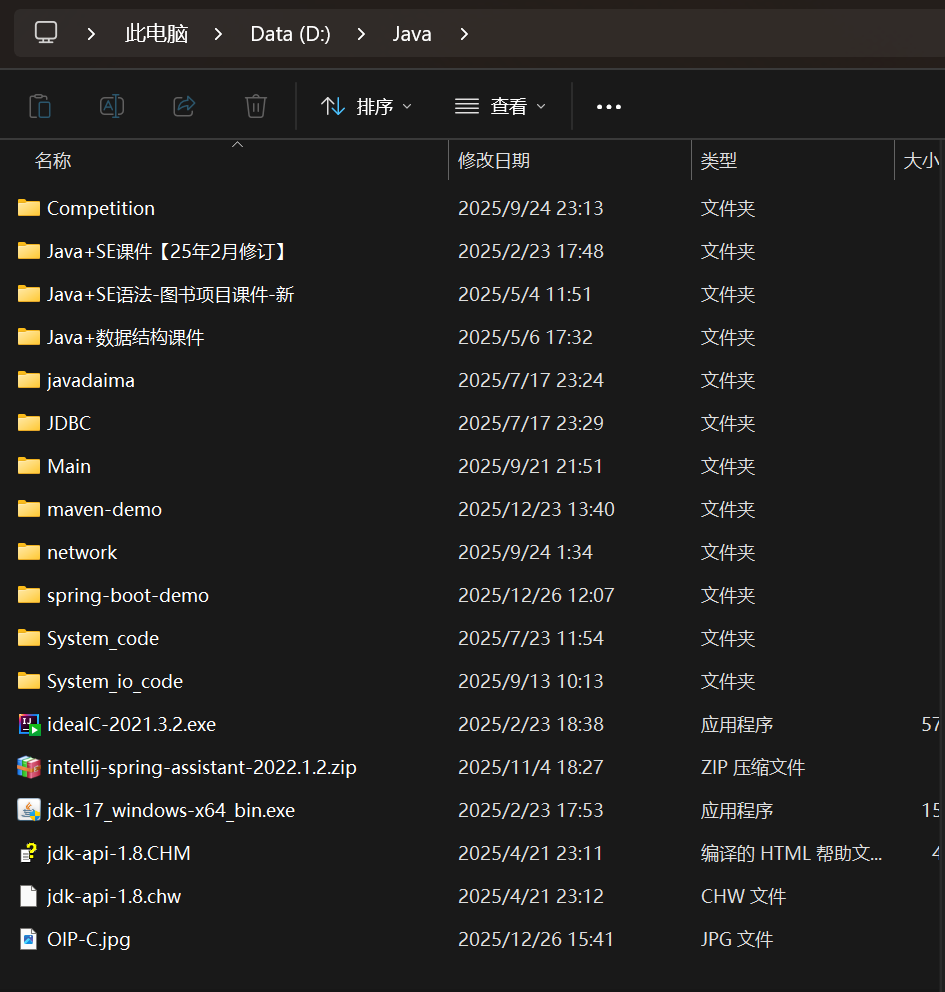This screenshot has width=945, height=992.
Task: Click the 此电脑 breadcrumb
Action: (156, 34)
